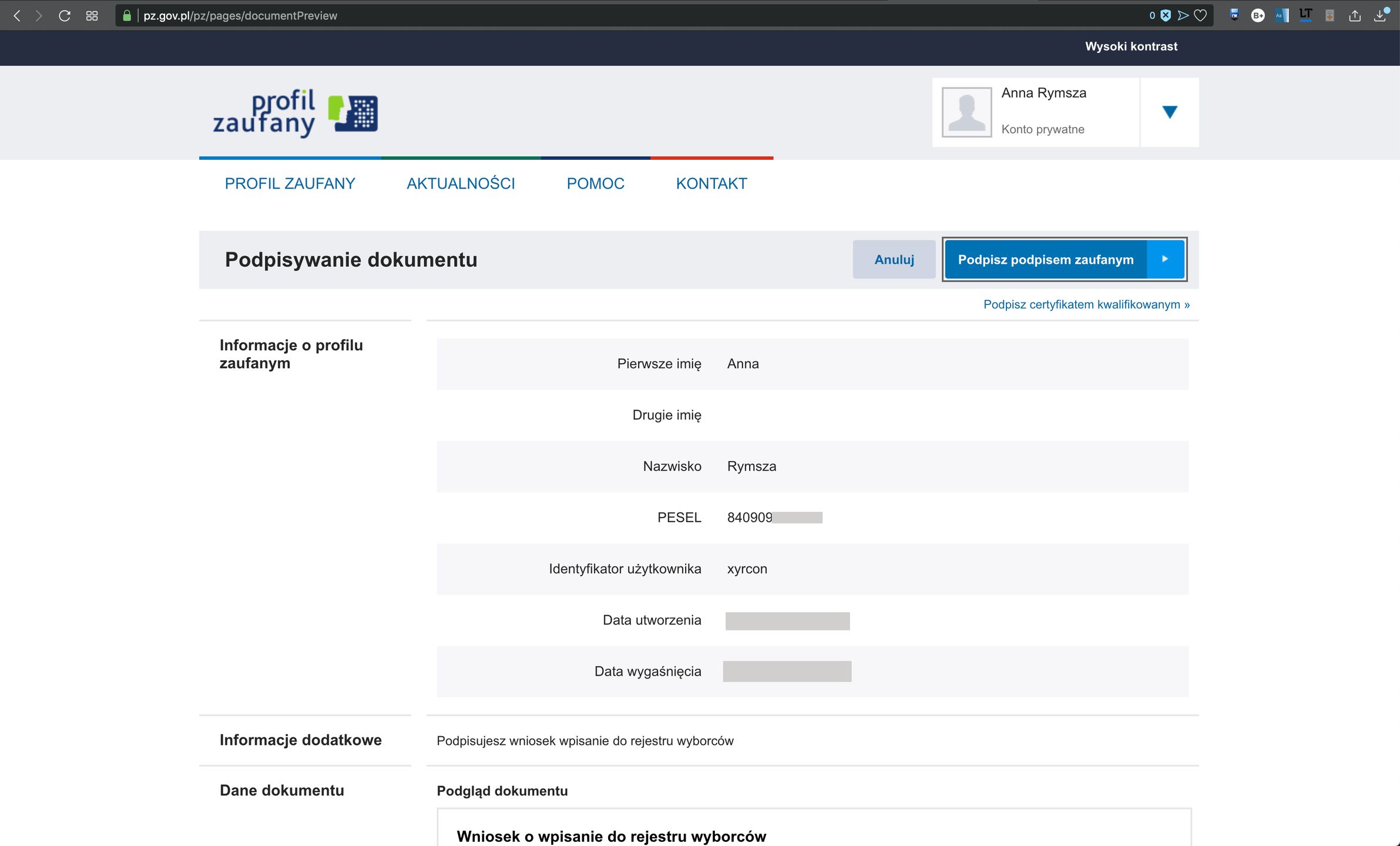Click the send flow arrow icon
The image size is (1400, 846).
pos(1183,16)
